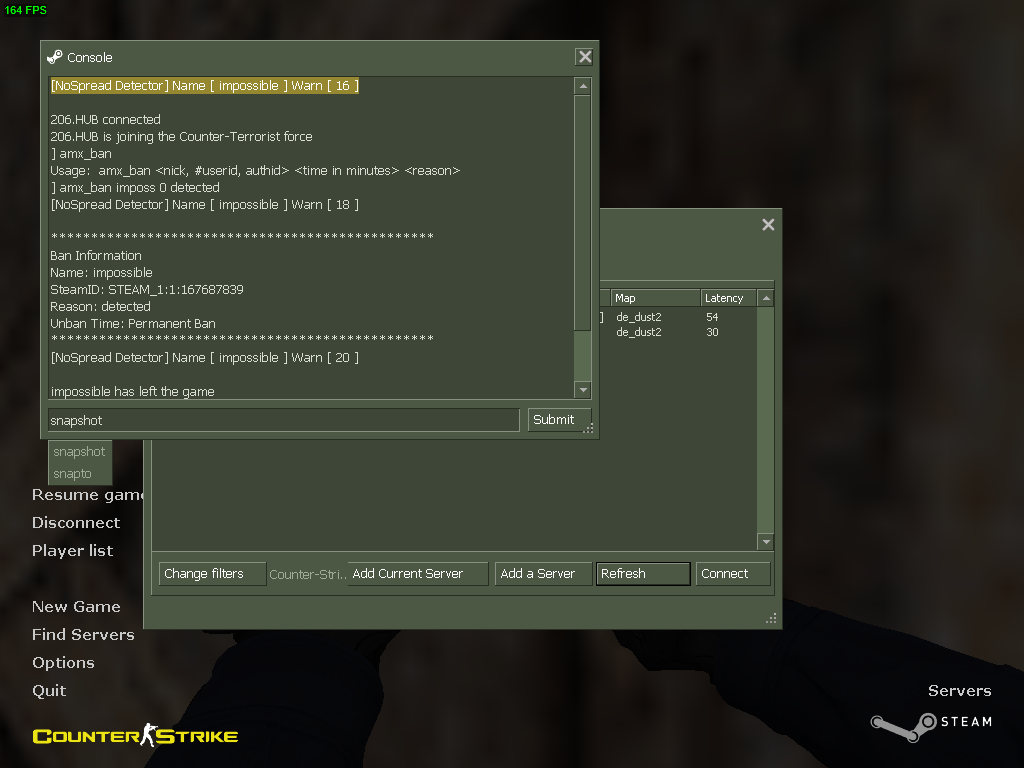Open Change filters in server browser

pyautogui.click(x=212, y=573)
